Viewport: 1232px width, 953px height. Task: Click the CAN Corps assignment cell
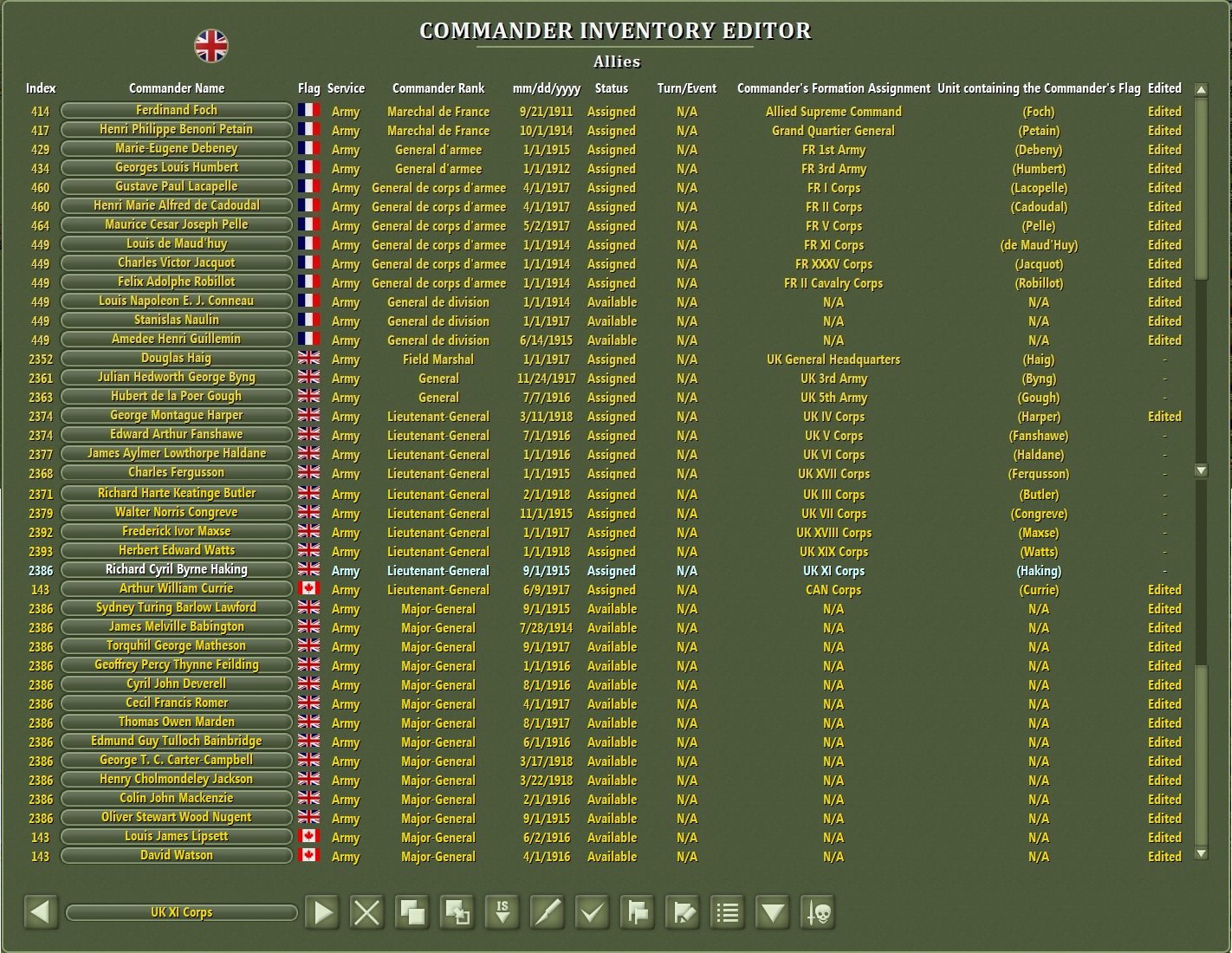(x=833, y=590)
